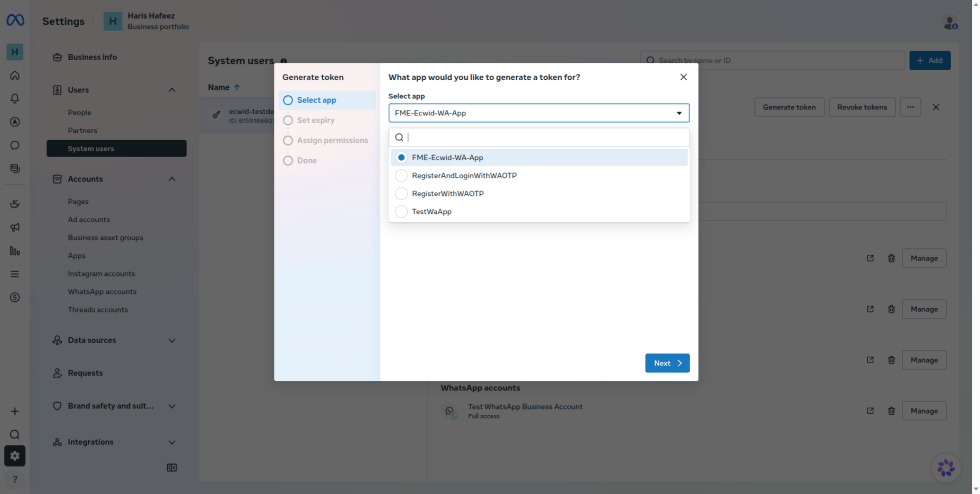Click the Next button
This screenshot has height=494, width=980.
pos(668,363)
